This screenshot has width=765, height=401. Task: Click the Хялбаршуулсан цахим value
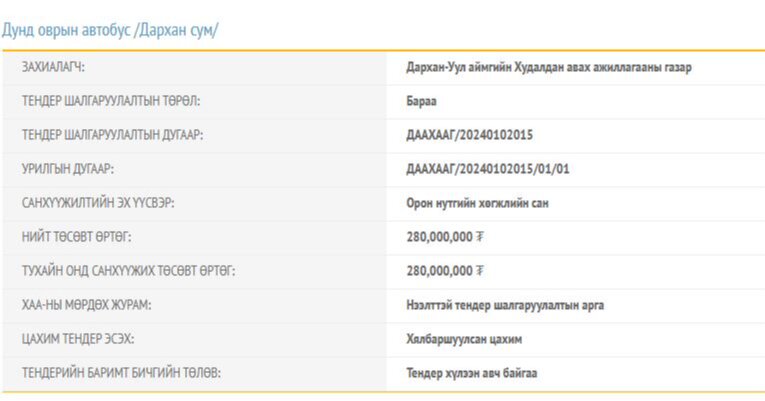coord(464,339)
